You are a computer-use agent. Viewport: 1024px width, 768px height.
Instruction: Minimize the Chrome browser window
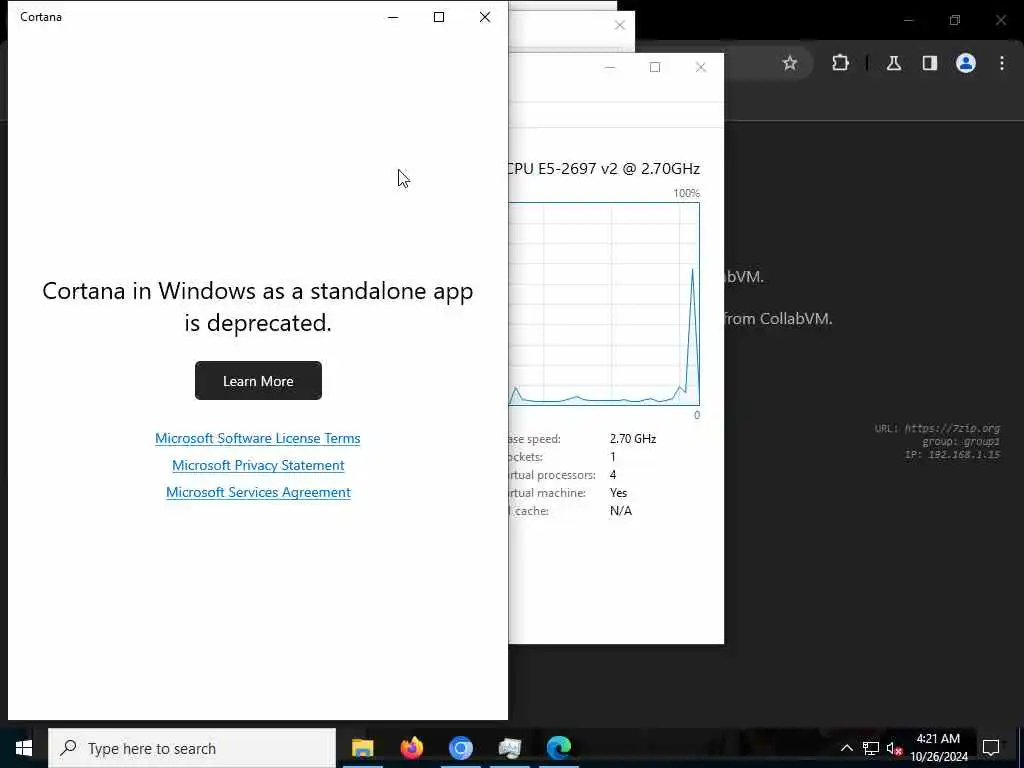[x=908, y=20]
